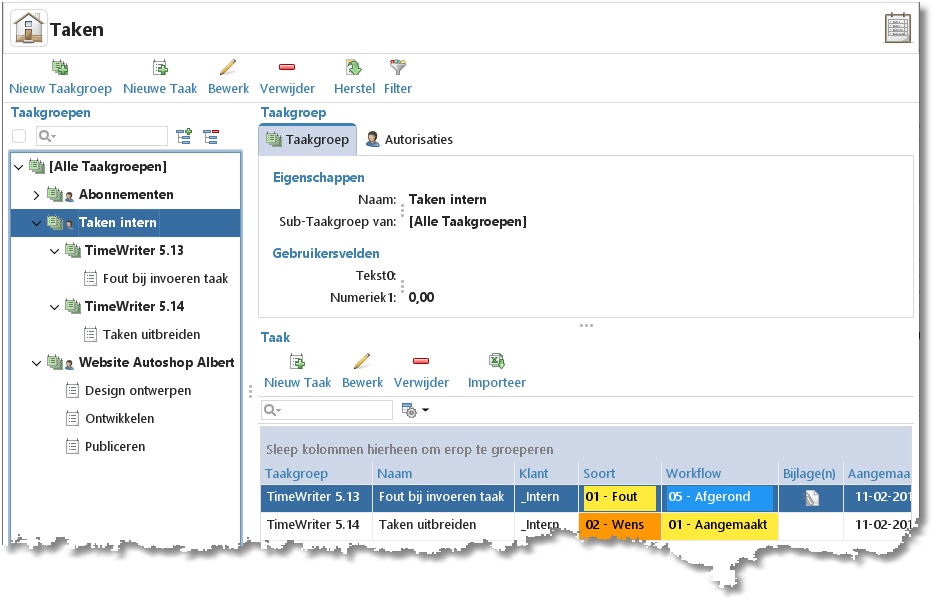Screen dimensions: 934x602
Task: Click the Taakgroepen search field
Action: (x=102, y=136)
